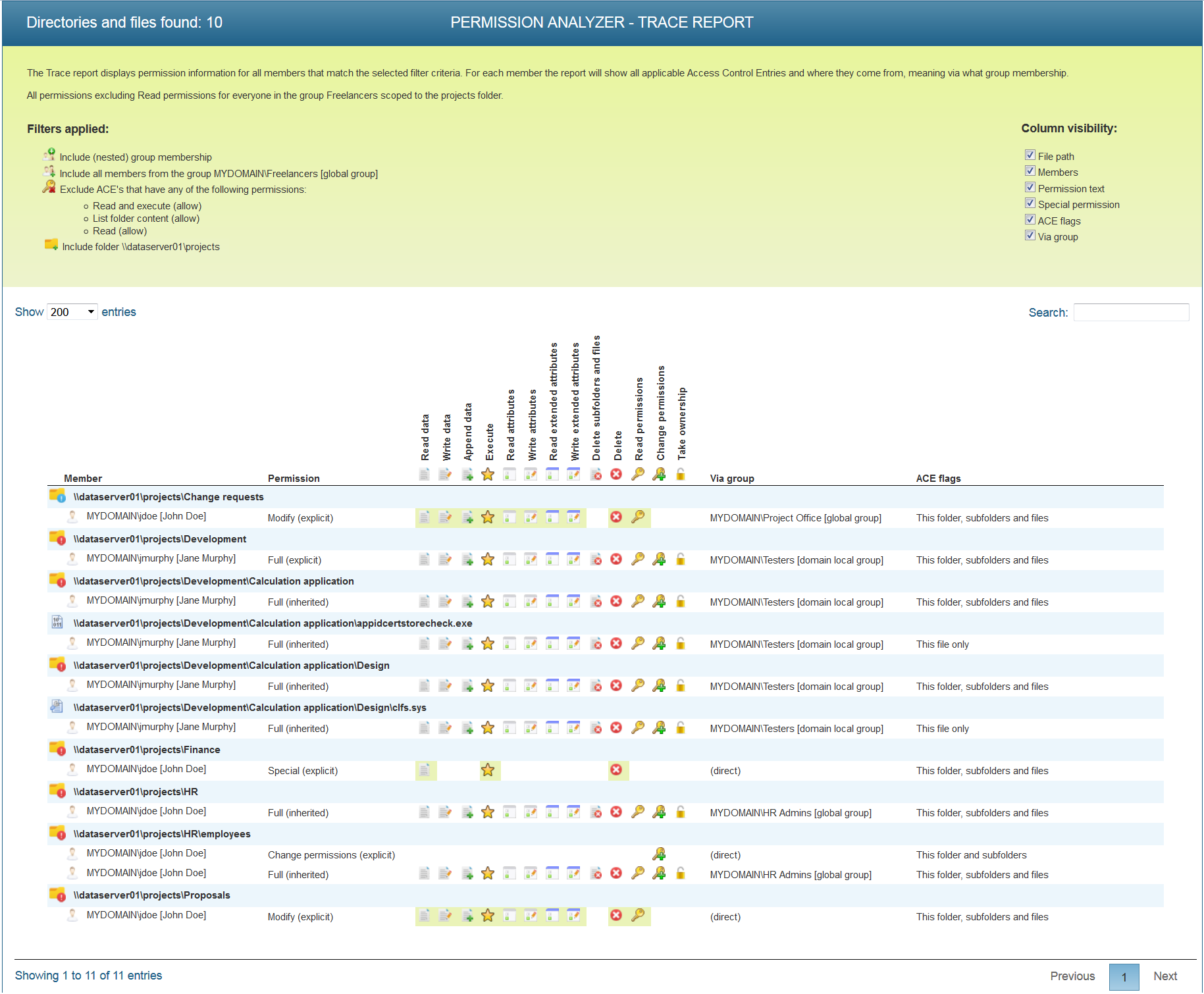Screen dimensions: 1204x994
Task: Click the Change permissions icon in HR\employees row
Action: (x=659, y=854)
